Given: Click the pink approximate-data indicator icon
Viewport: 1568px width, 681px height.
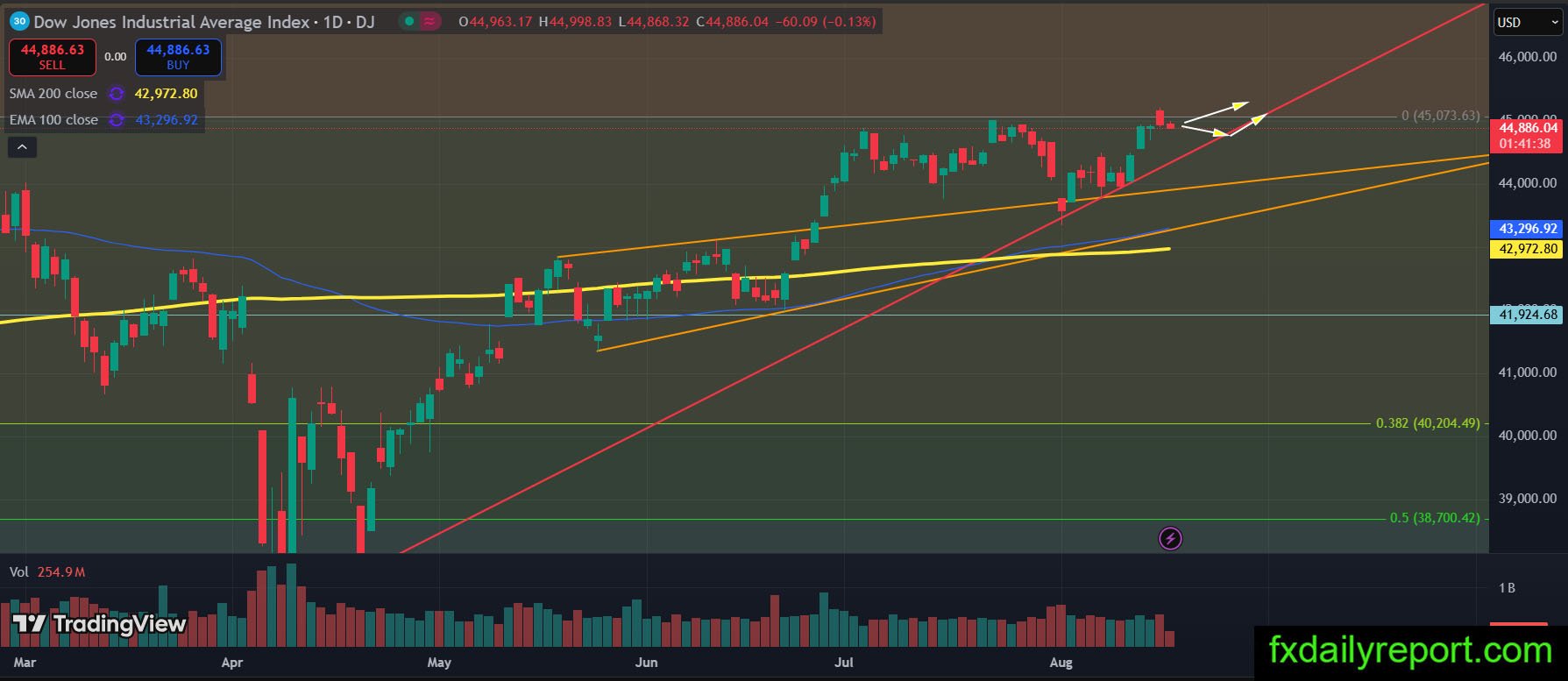Looking at the screenshot, I should pos(429,22).
